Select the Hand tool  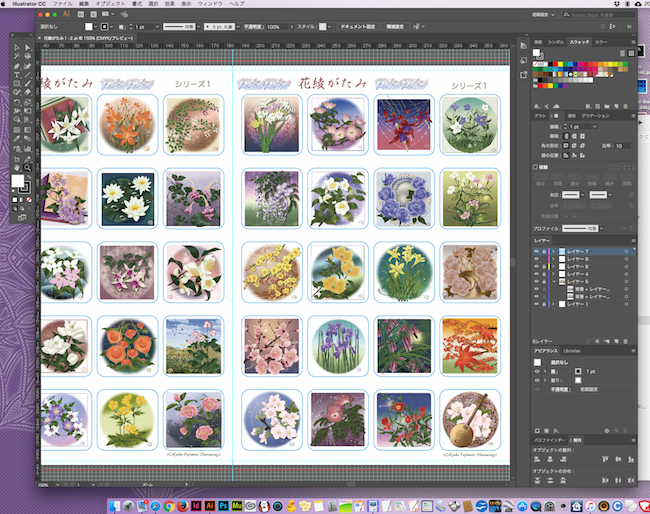tap(17, 168)
